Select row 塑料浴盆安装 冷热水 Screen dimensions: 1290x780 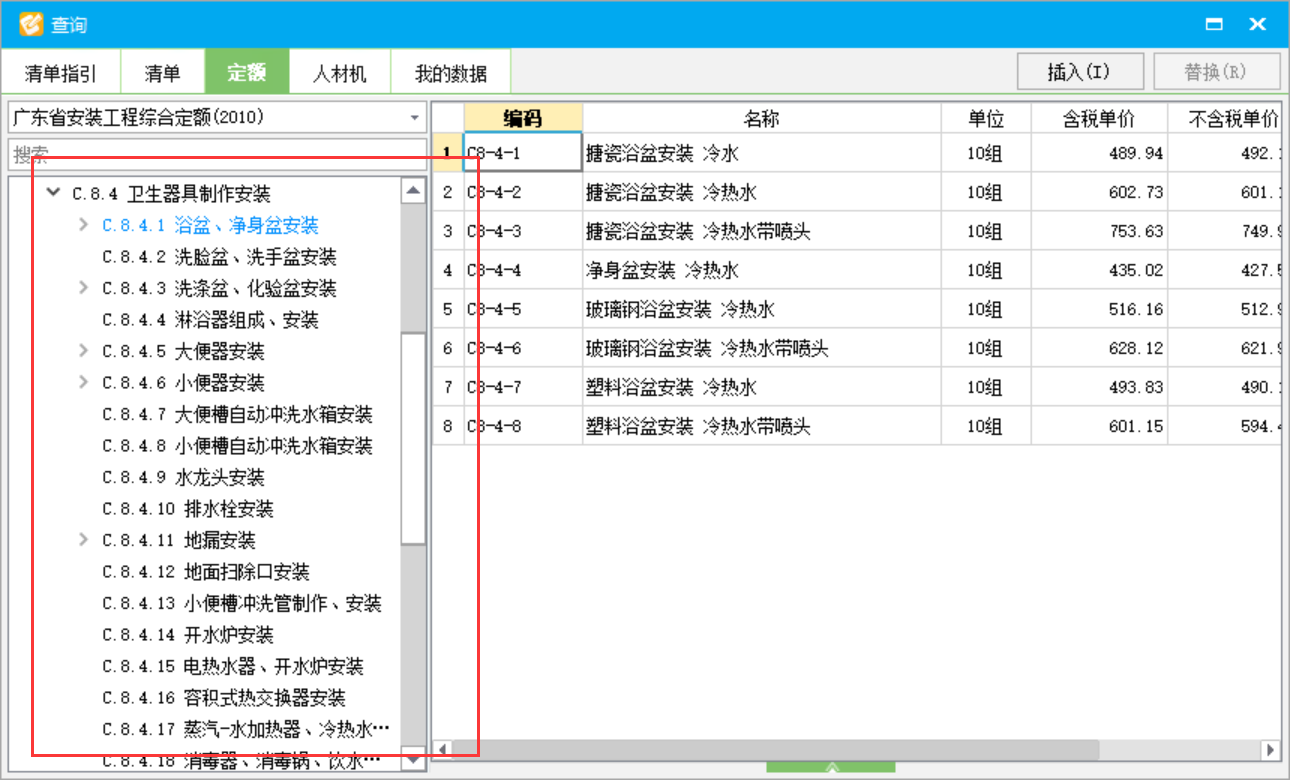[762, 387]
